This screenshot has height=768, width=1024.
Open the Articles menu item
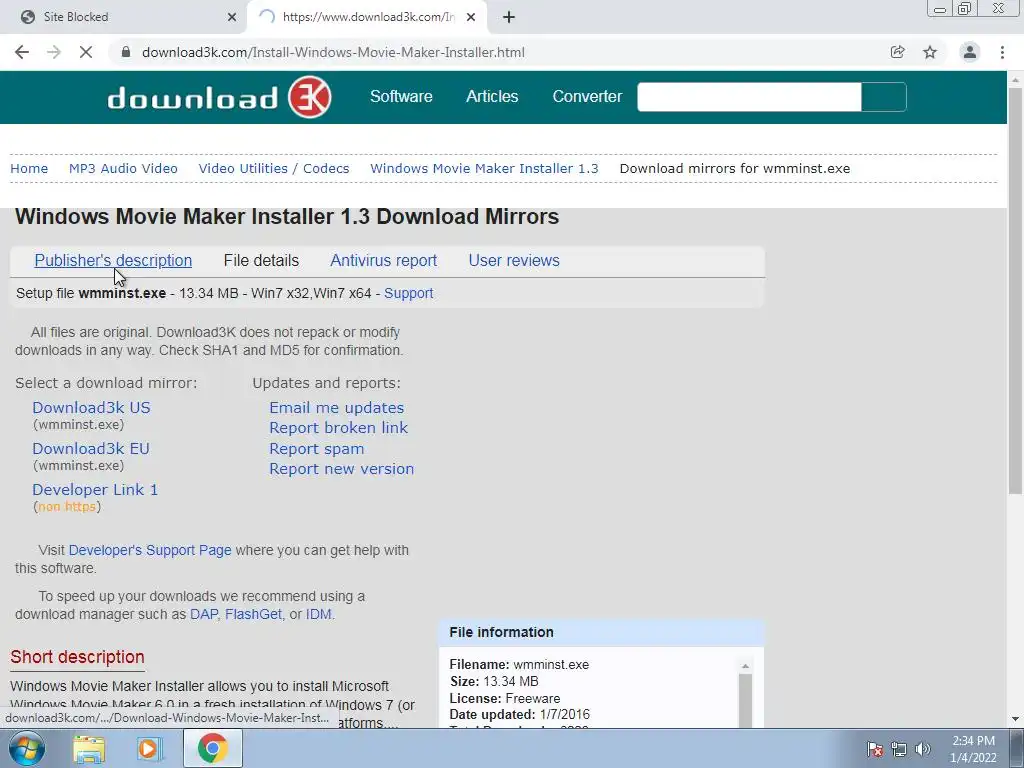(492, 97)
